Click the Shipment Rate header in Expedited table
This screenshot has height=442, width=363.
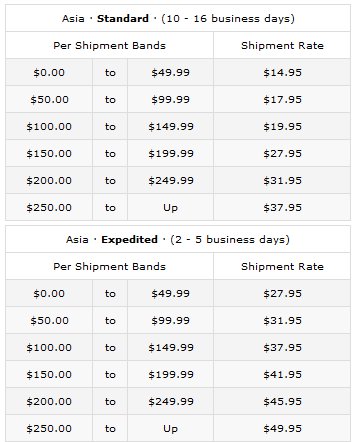tap(282, 266)
